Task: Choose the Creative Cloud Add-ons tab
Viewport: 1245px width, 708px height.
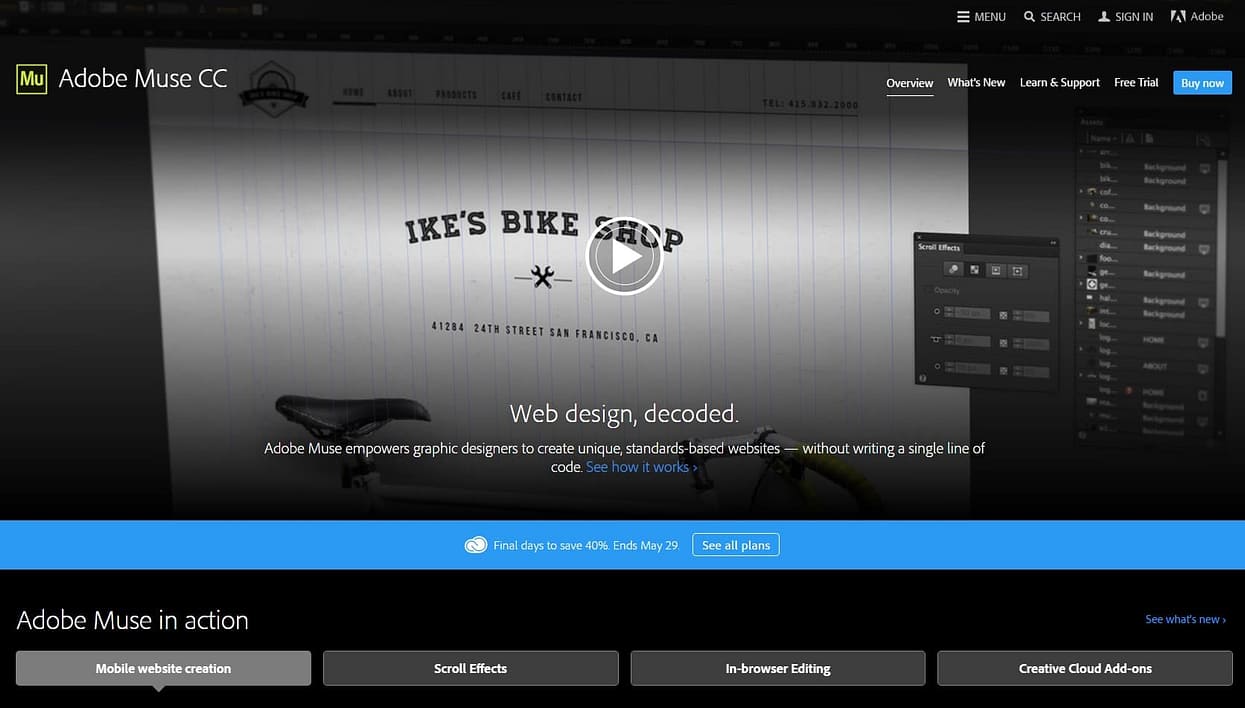Action: [1085, 668]
